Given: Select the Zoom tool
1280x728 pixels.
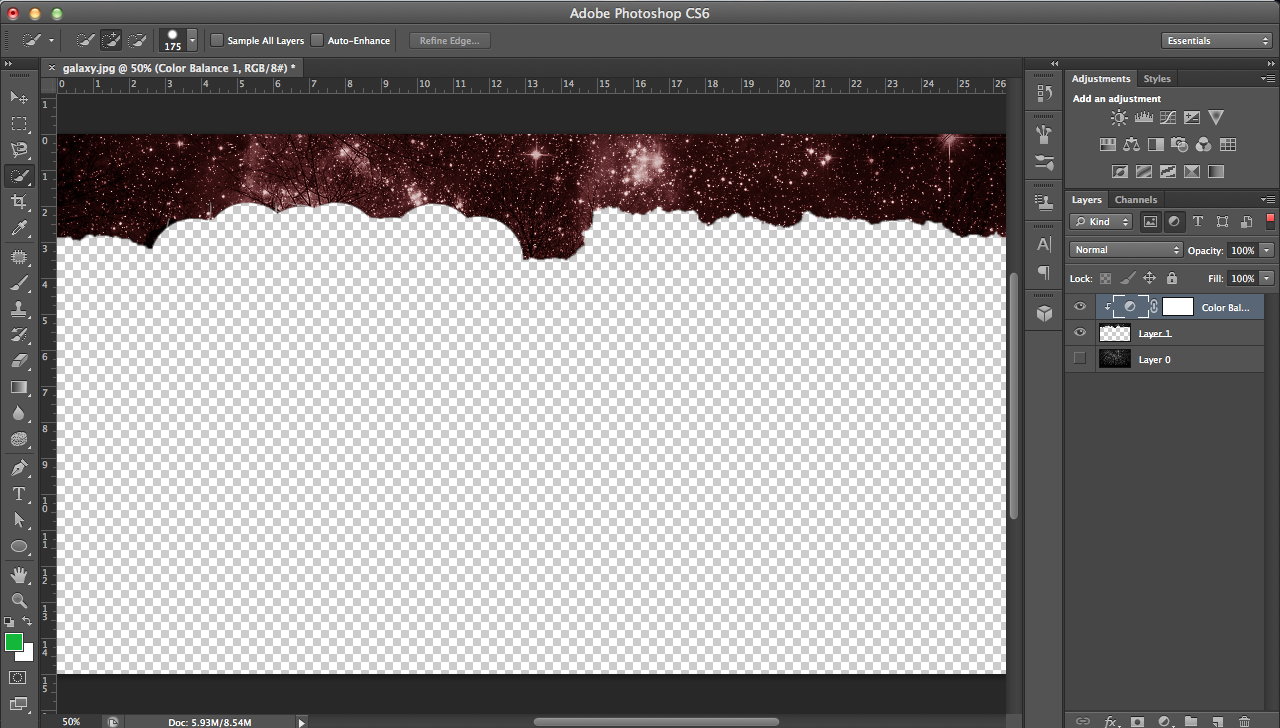Looking at the screenshot, I should click(x=19, y=601).
